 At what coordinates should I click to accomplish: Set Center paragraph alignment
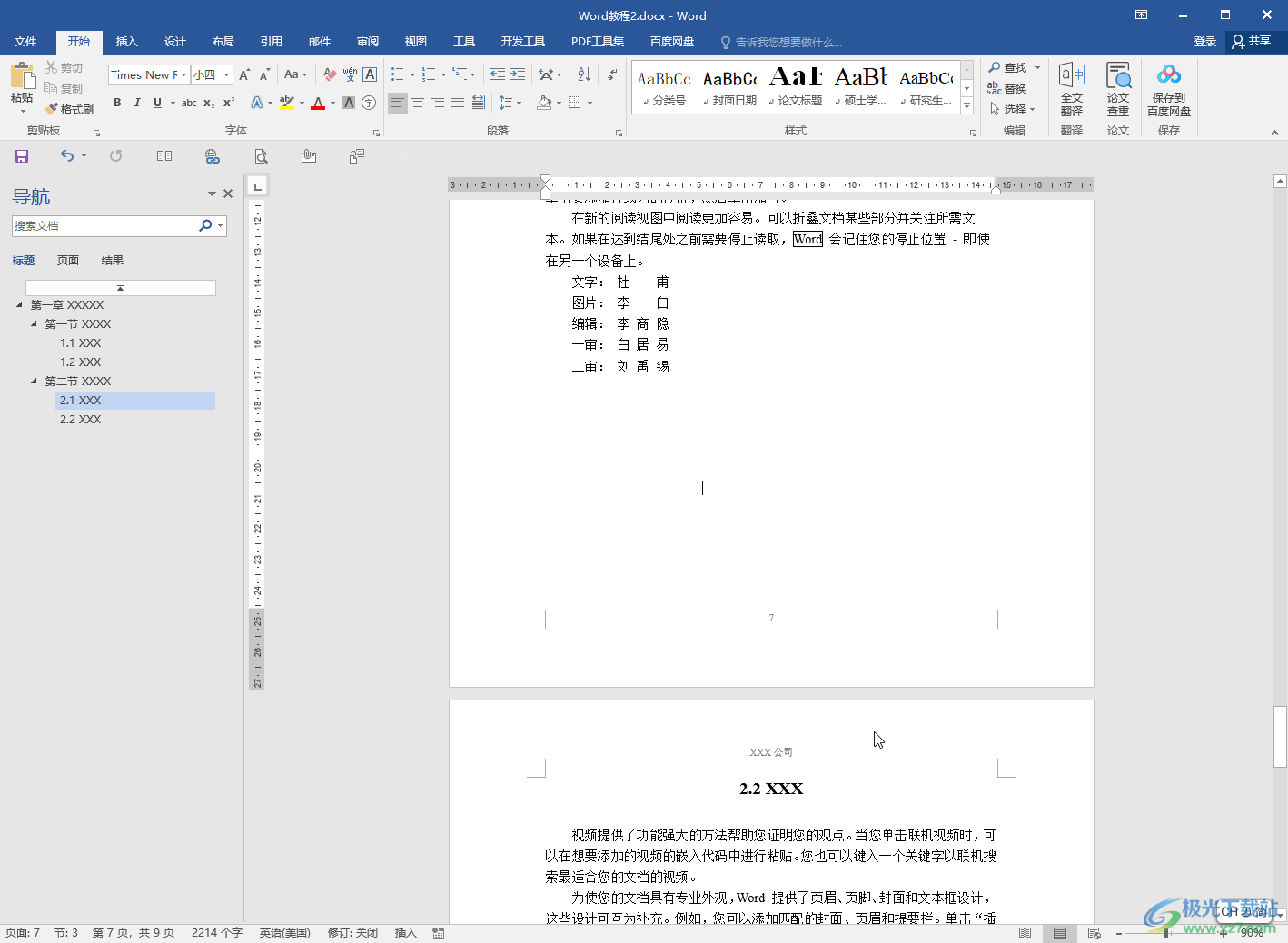[418, 103]
